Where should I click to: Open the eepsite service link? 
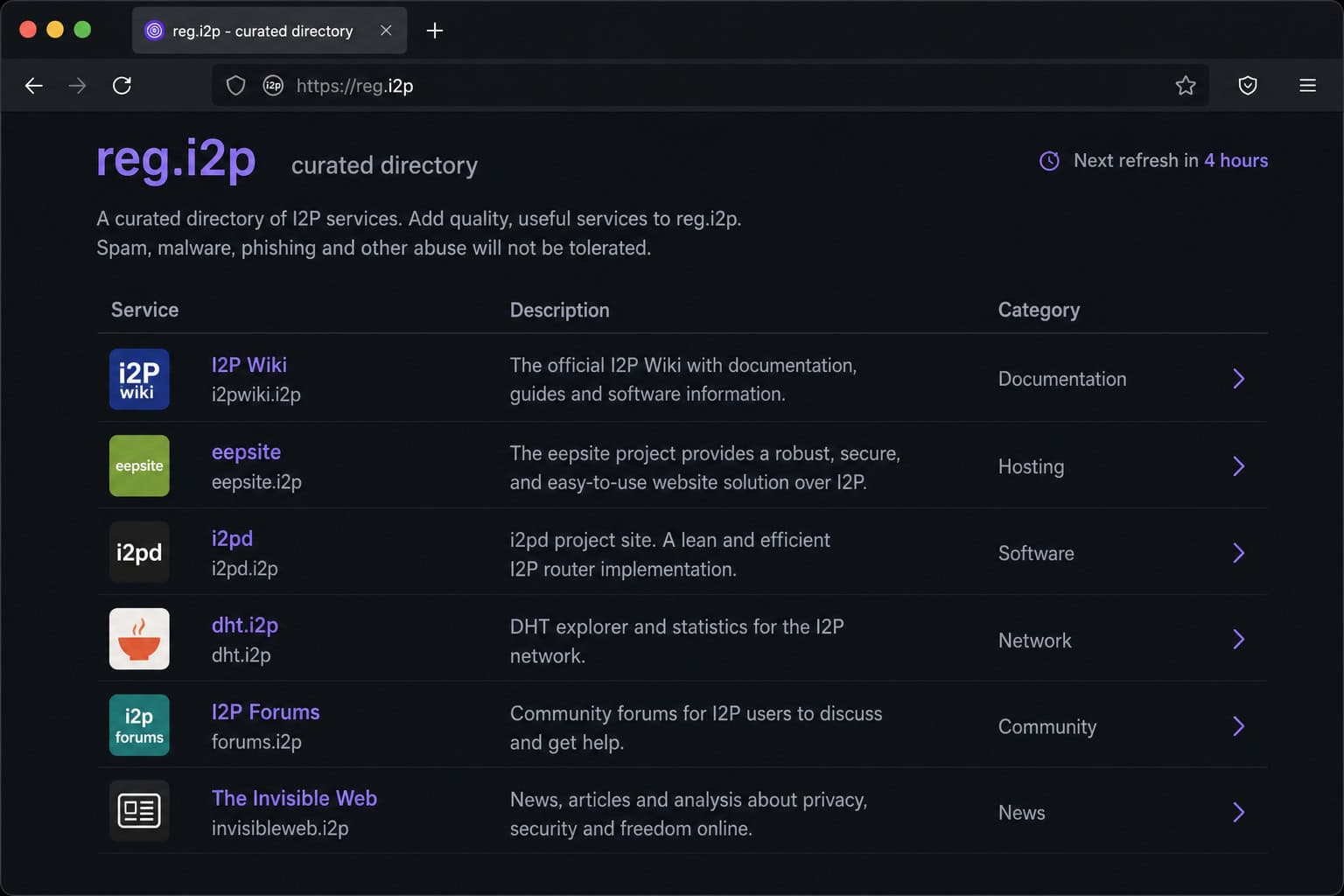246,452
